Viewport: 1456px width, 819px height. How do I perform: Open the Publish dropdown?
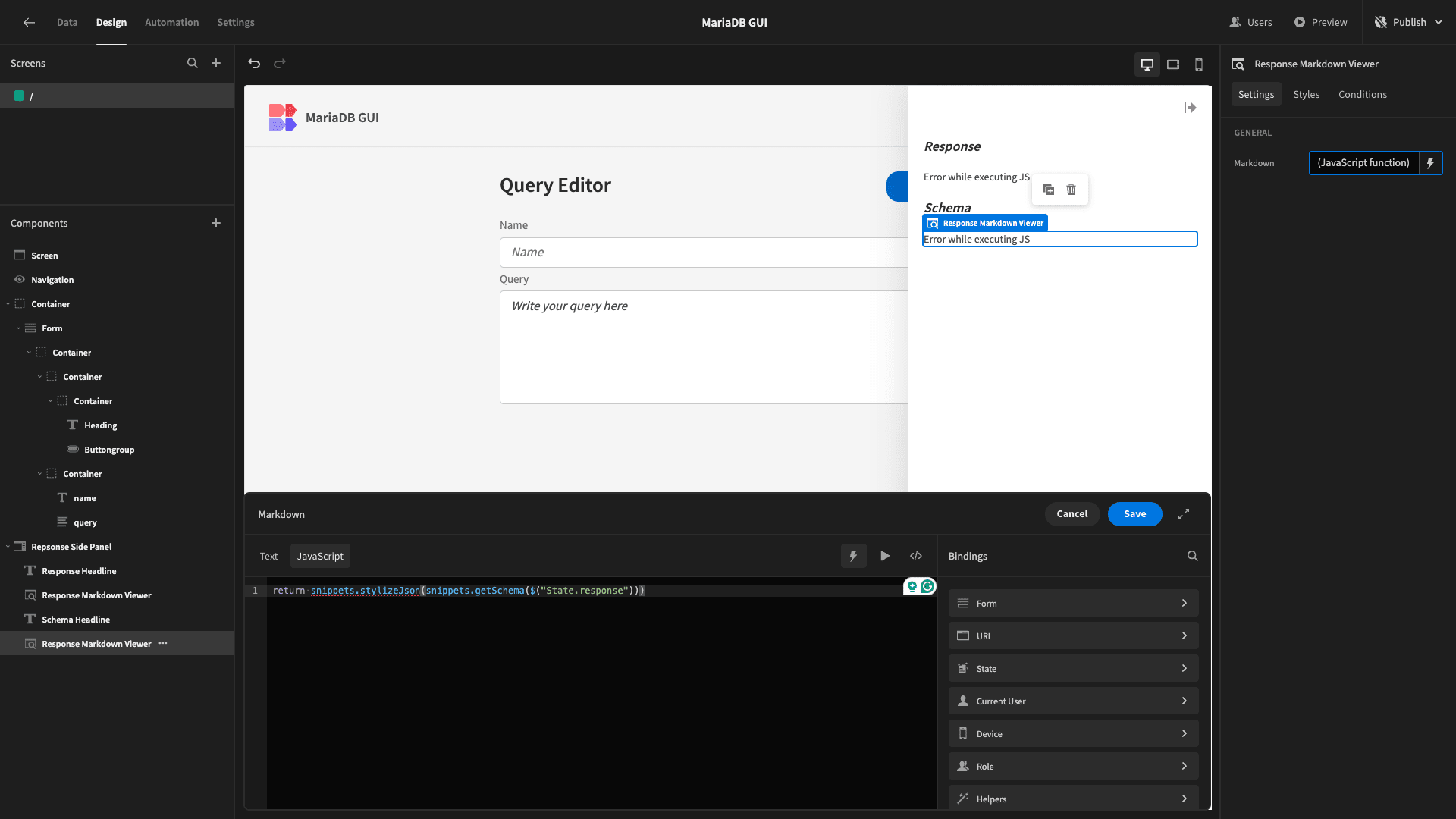pos(1408,23)
